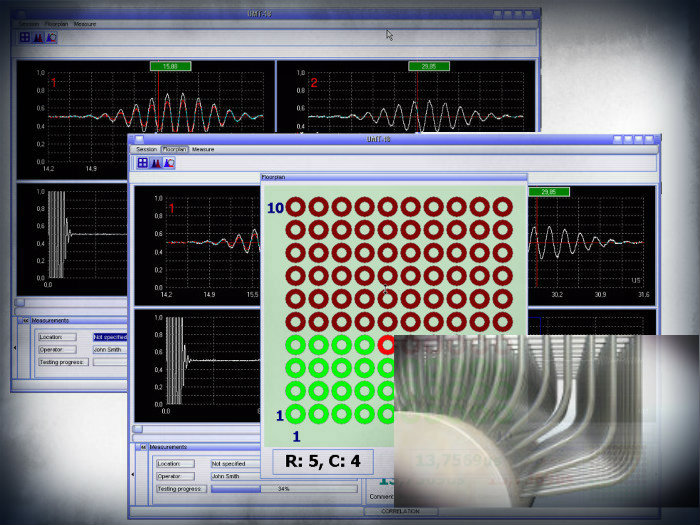
Task: Click the histogram icon in the front window toolbar
Action: (x=156, y=162)
